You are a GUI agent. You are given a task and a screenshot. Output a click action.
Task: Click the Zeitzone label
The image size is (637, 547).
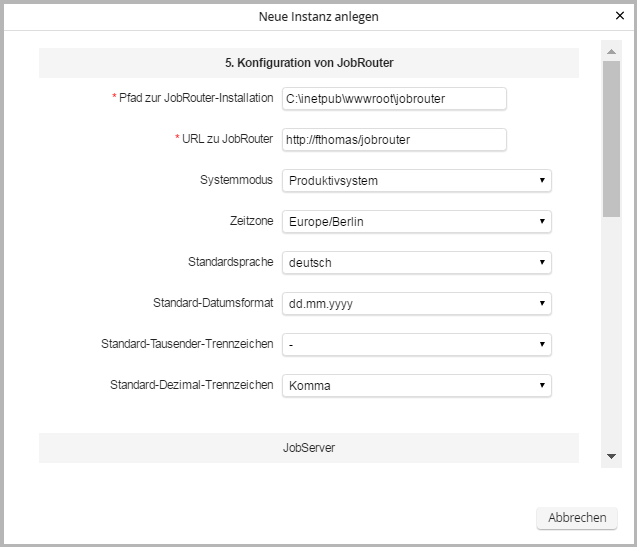pos(251,221)
